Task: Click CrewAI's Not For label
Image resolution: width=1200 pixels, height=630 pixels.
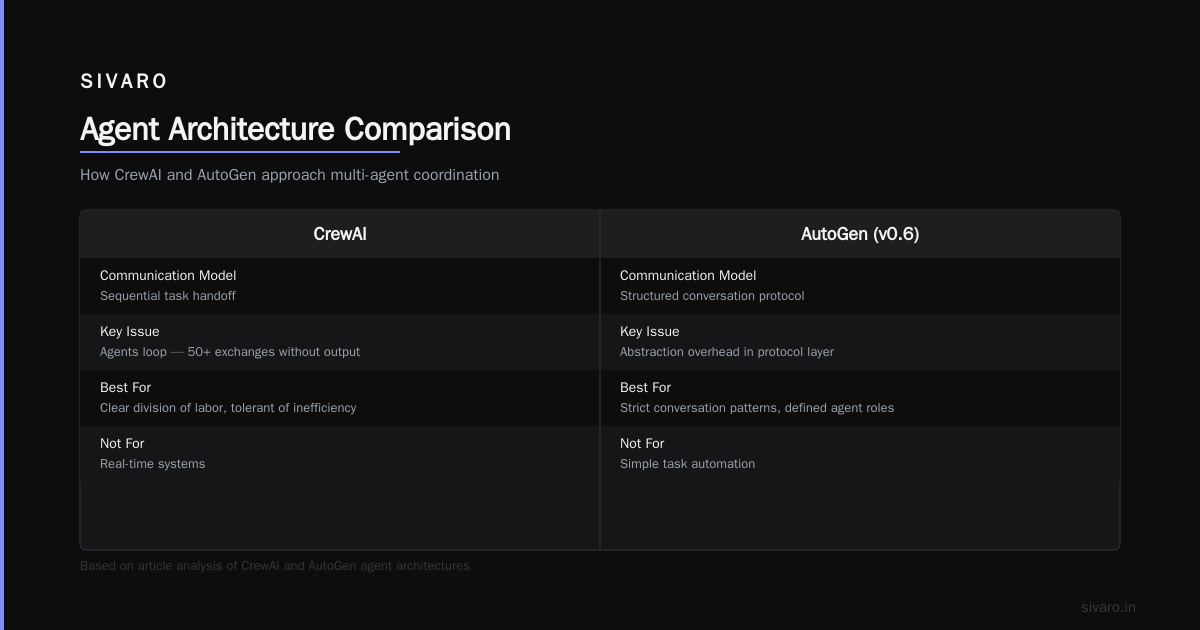Action: click(122, 443)
